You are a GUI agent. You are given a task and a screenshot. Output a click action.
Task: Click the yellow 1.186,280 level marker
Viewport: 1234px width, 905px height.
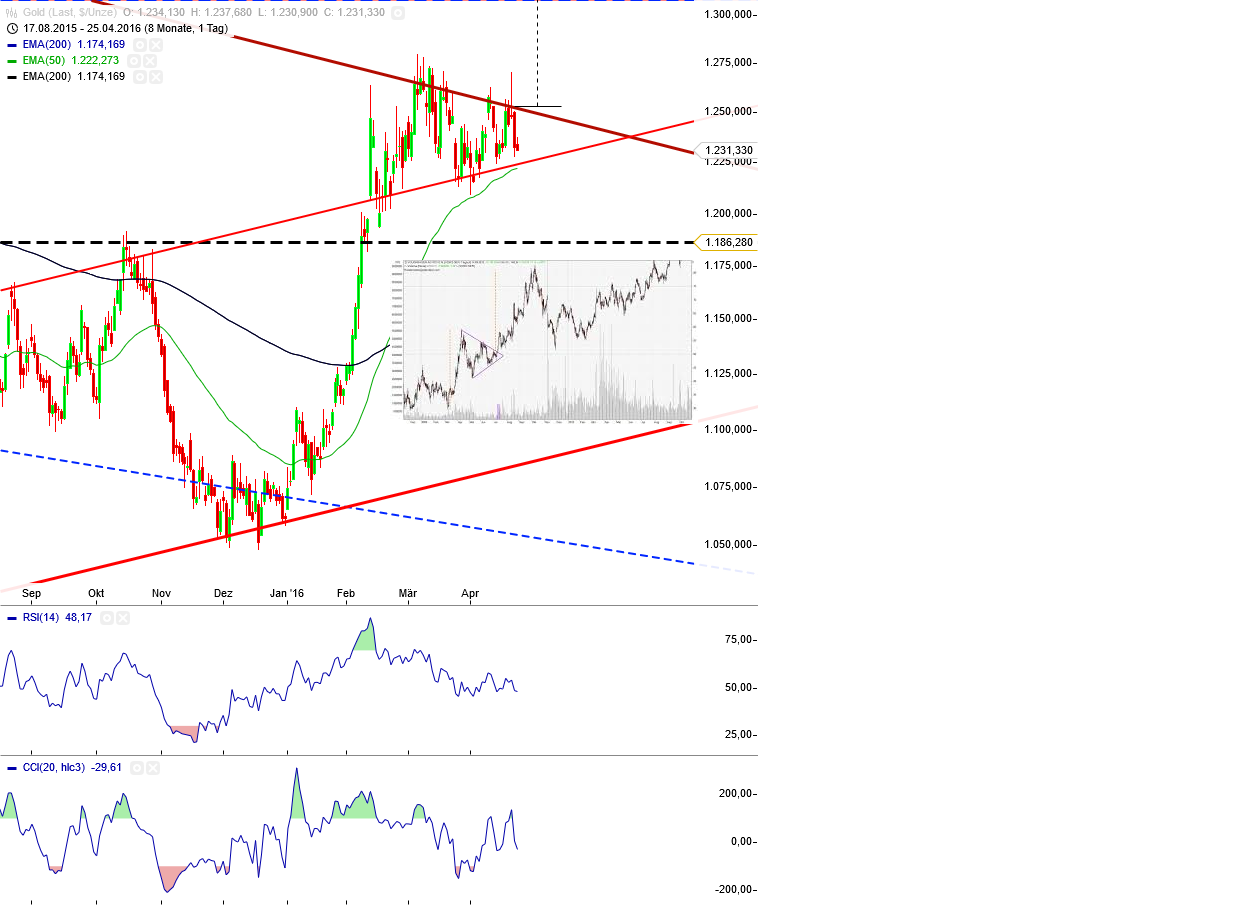[x=727, y=241]
